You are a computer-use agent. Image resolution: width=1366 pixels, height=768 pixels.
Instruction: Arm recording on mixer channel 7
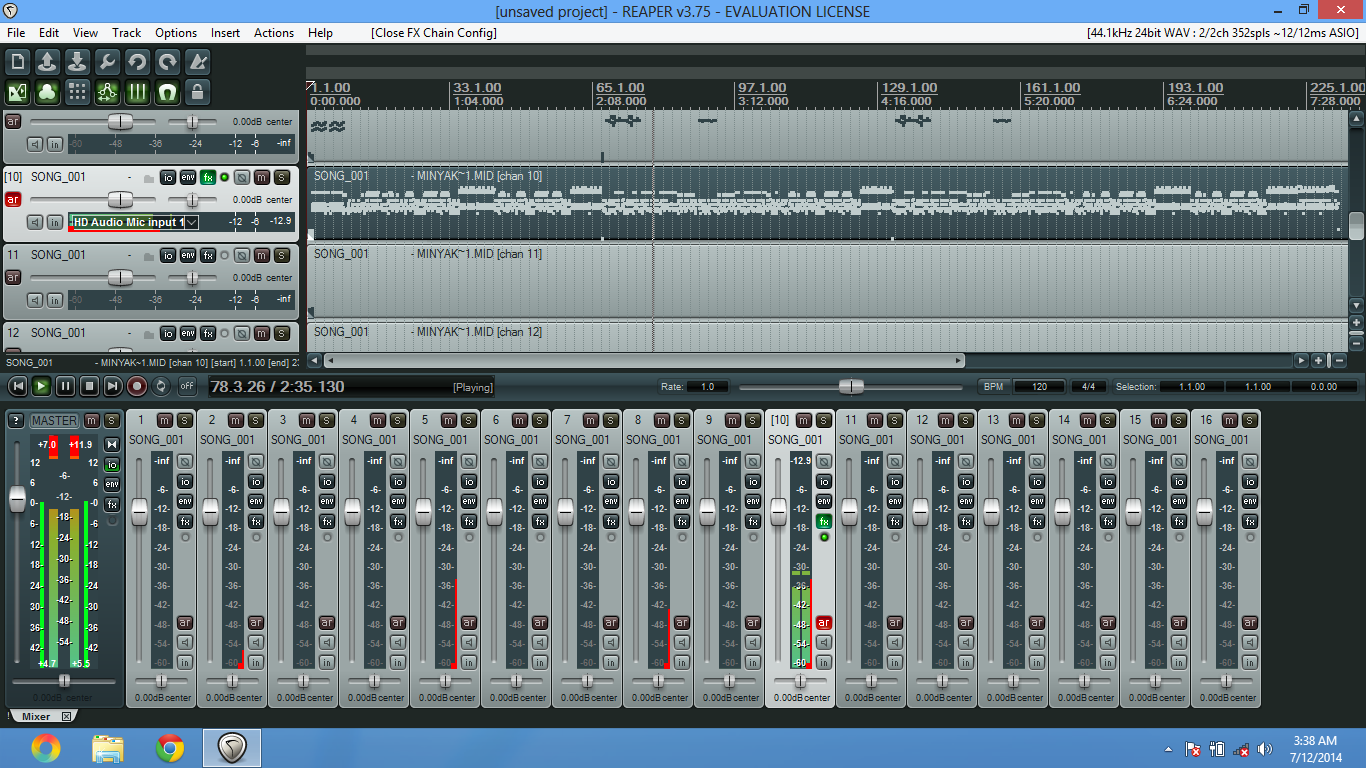[611, 622]
